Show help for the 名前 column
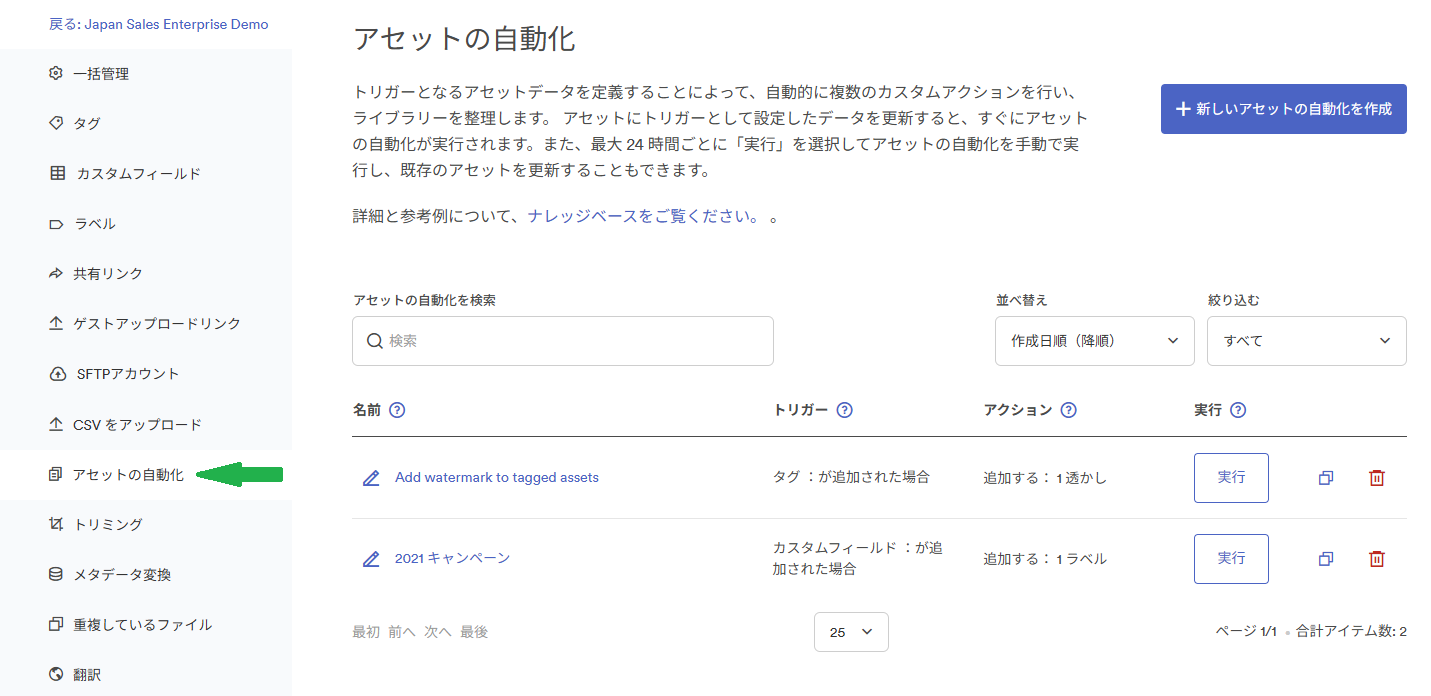The height and width of the screenshot is (696, 1431). (x=397, y=410)
